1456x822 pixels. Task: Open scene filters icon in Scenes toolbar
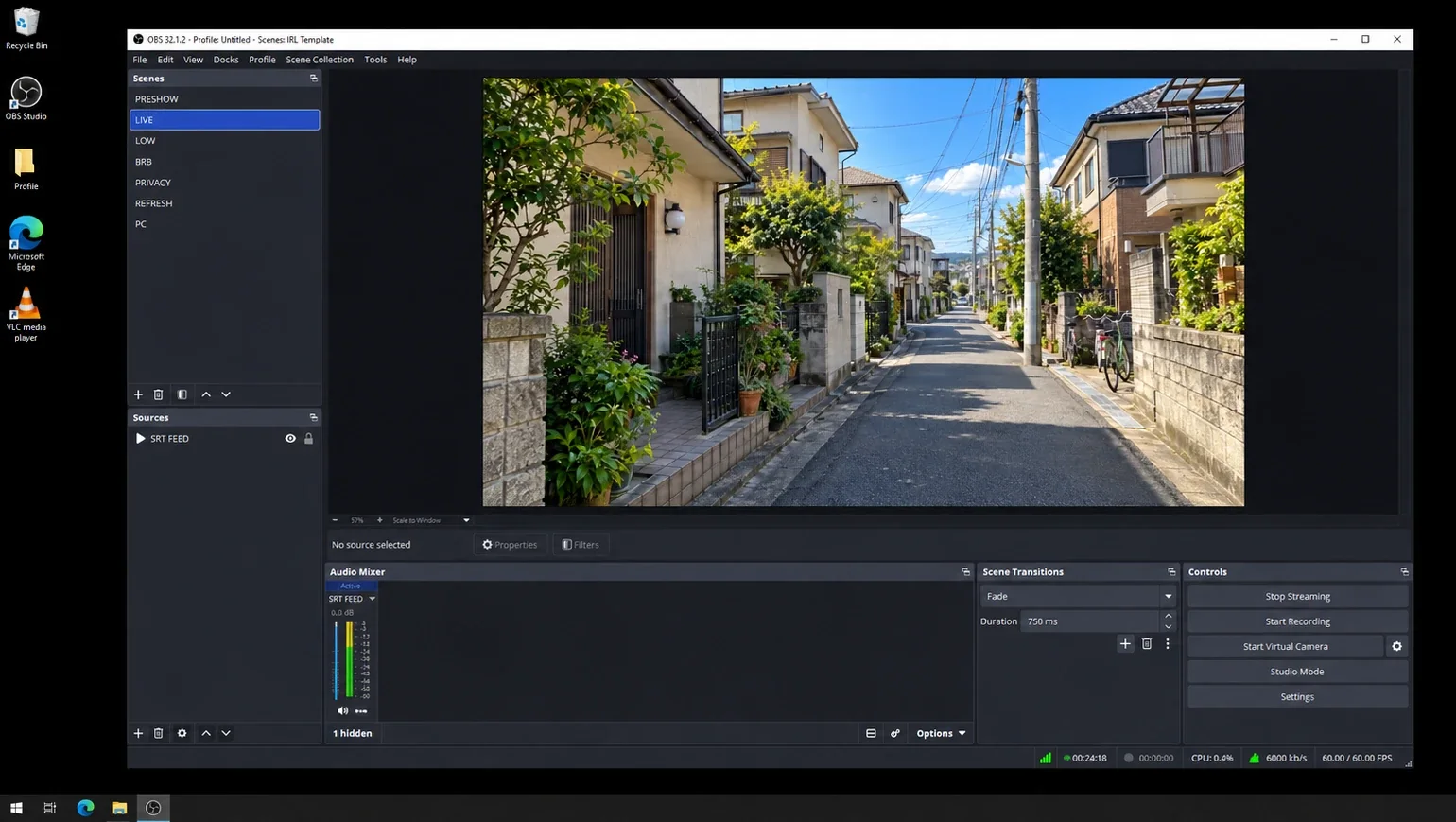(182, 394)
